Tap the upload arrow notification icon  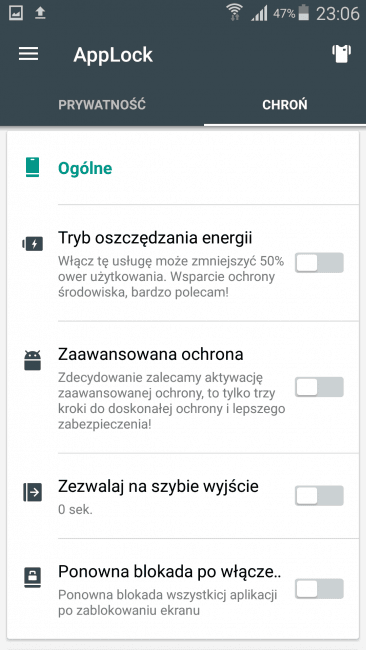pos(40,13)
